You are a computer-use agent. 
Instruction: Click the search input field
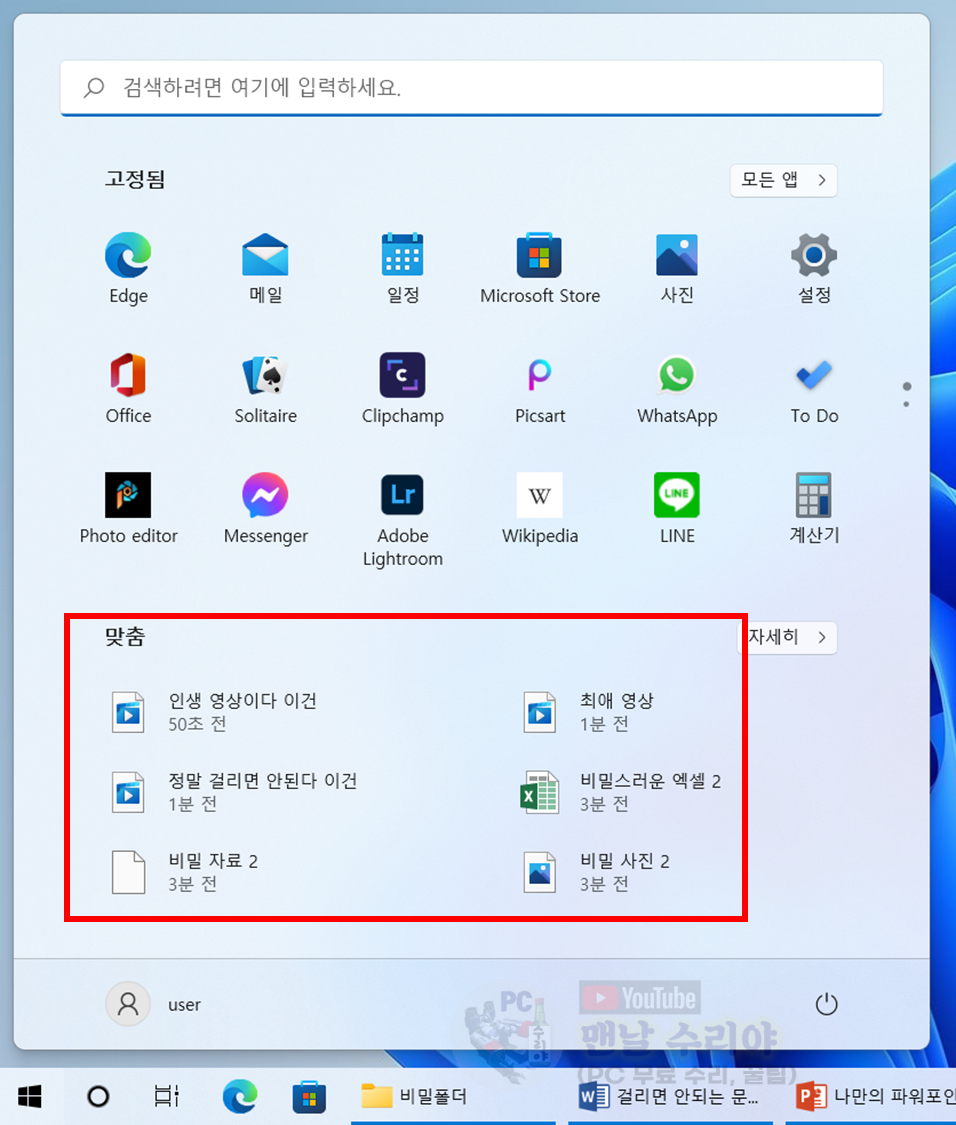pyautogui.click(x=472, y=88)
